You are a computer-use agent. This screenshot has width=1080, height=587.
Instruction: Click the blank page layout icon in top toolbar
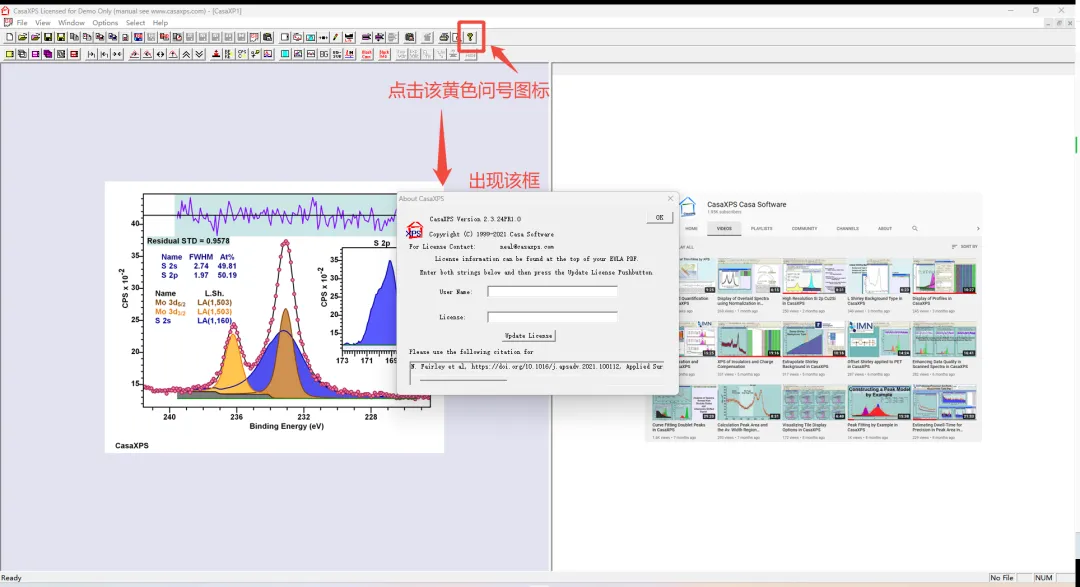pos(284,37)
